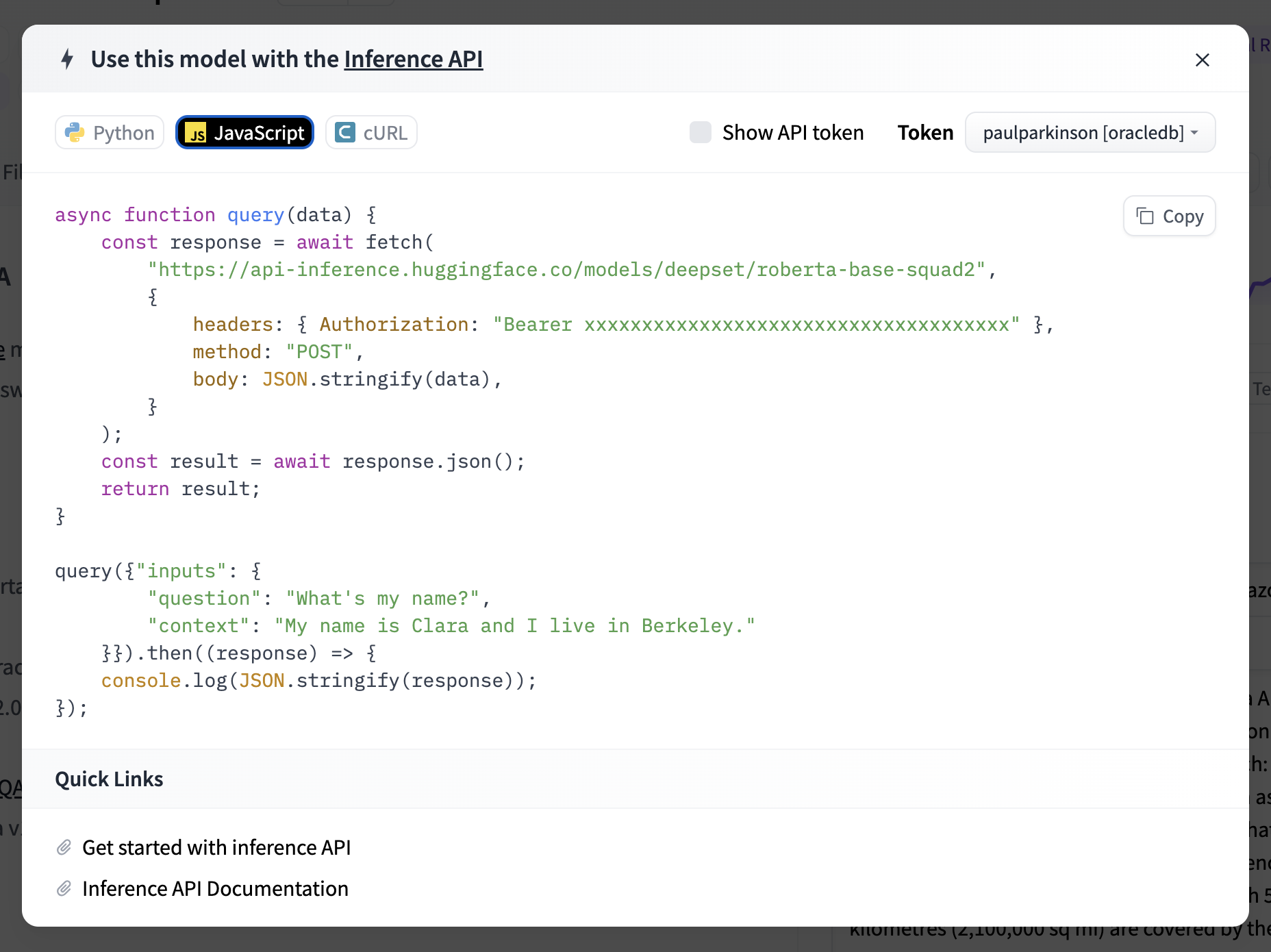The width and height of the screenshot is (1271, 952).
Task: Enable the Show API token checkbox
Action: coord(700,132)
